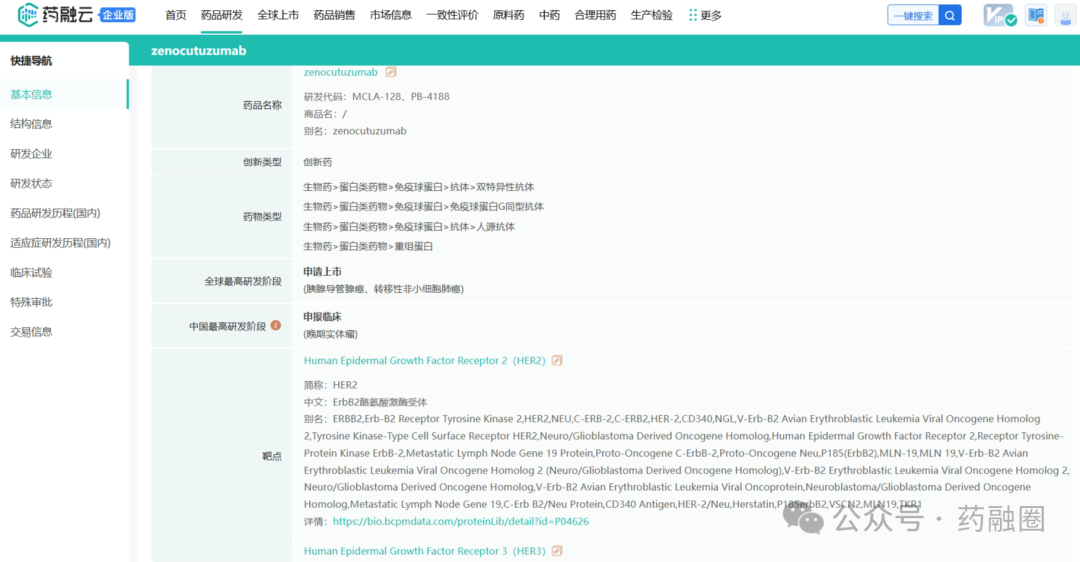Viewport: 1080px width, 562px height.
Task: Click 简称: HER2 text
Action: (331, 385)
